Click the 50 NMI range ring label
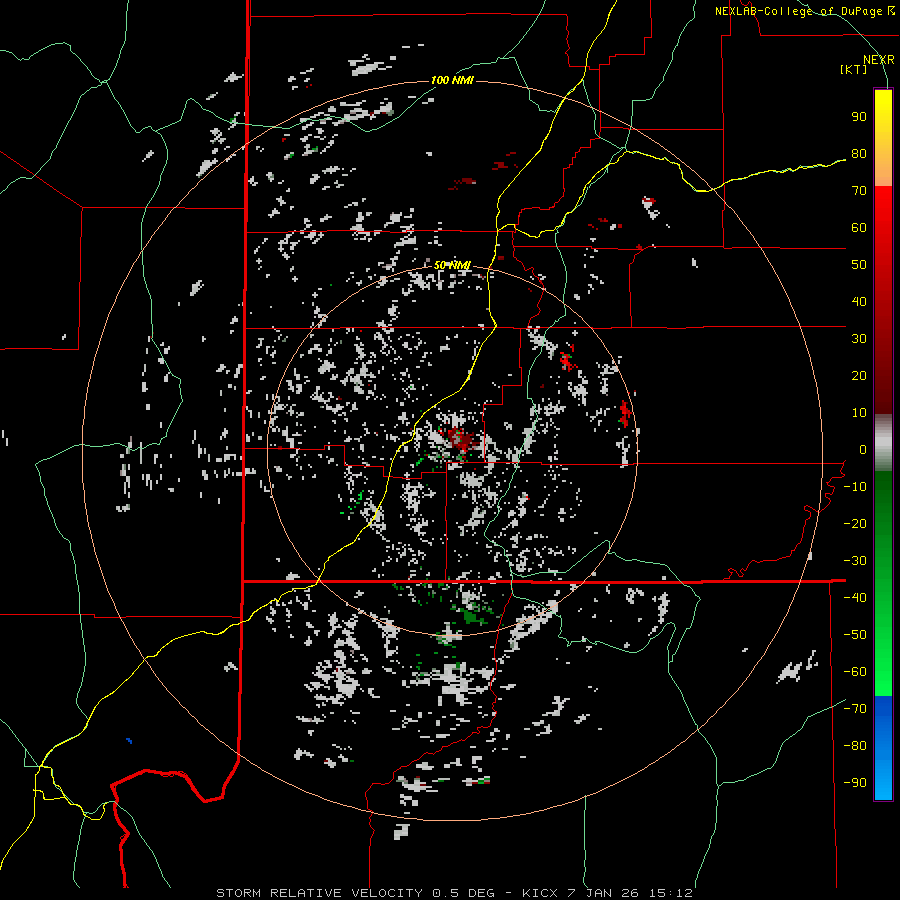This screenshot has width=900, height=900. (x=452, y=265)
